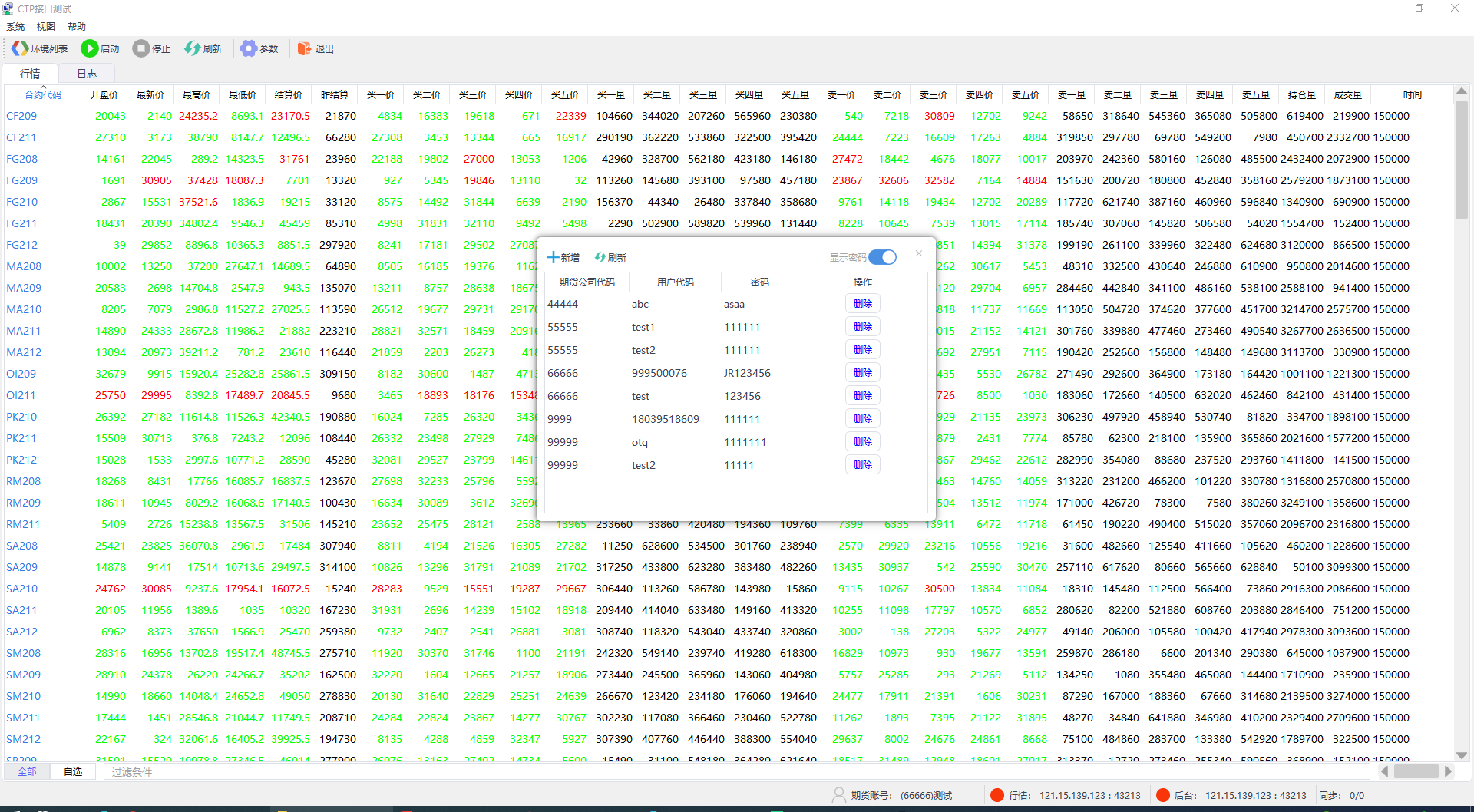The width and height of the screenshot is (1474, 812).
Task: Click the vertical scrollbar up arrow
Action: point(1461,92)
